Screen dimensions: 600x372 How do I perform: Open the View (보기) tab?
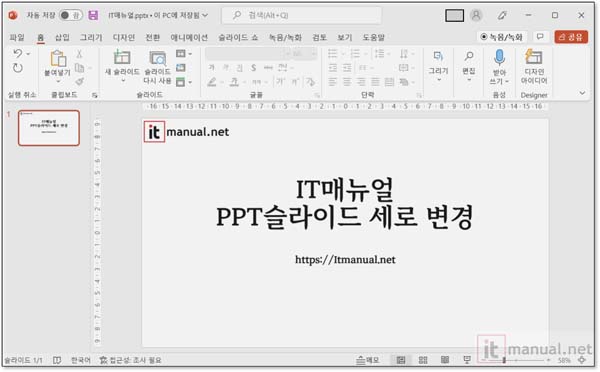(x=344, y=37)
